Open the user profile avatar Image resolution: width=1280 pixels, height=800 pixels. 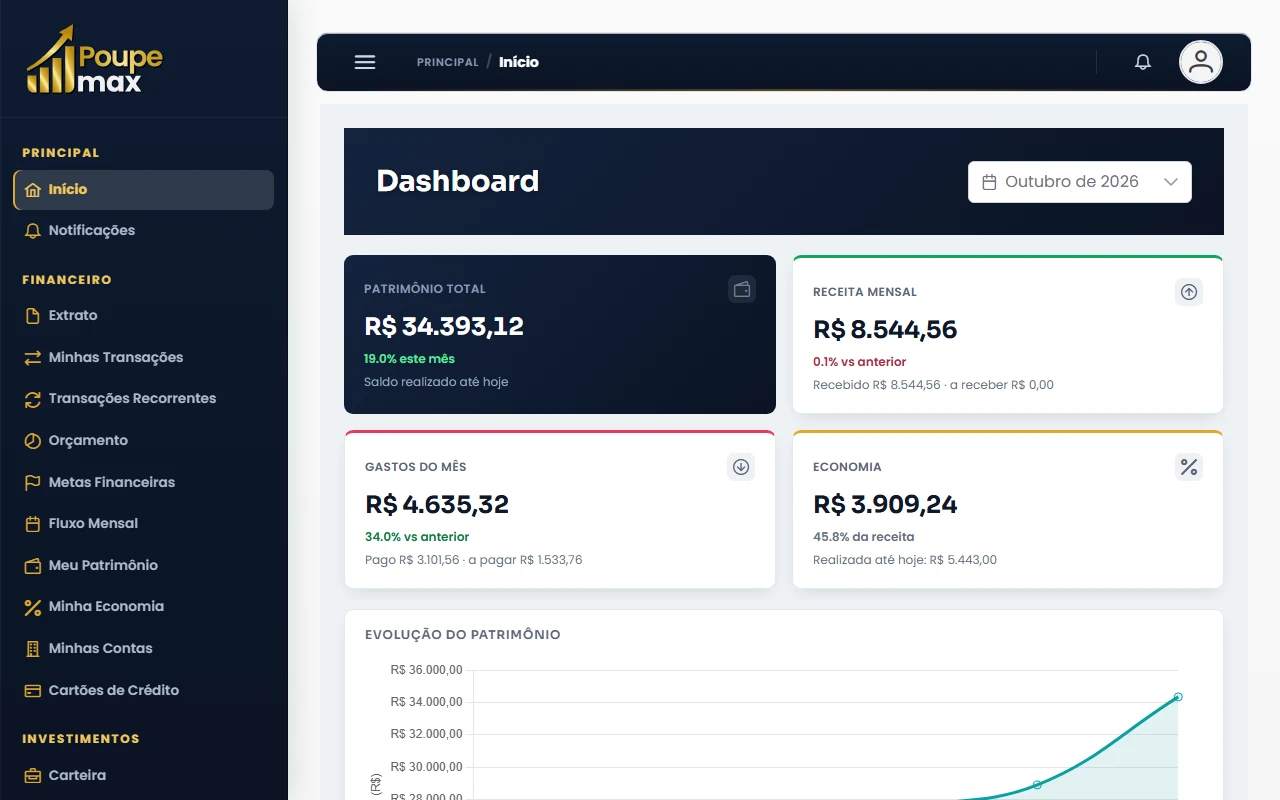tap(1201, 62)
